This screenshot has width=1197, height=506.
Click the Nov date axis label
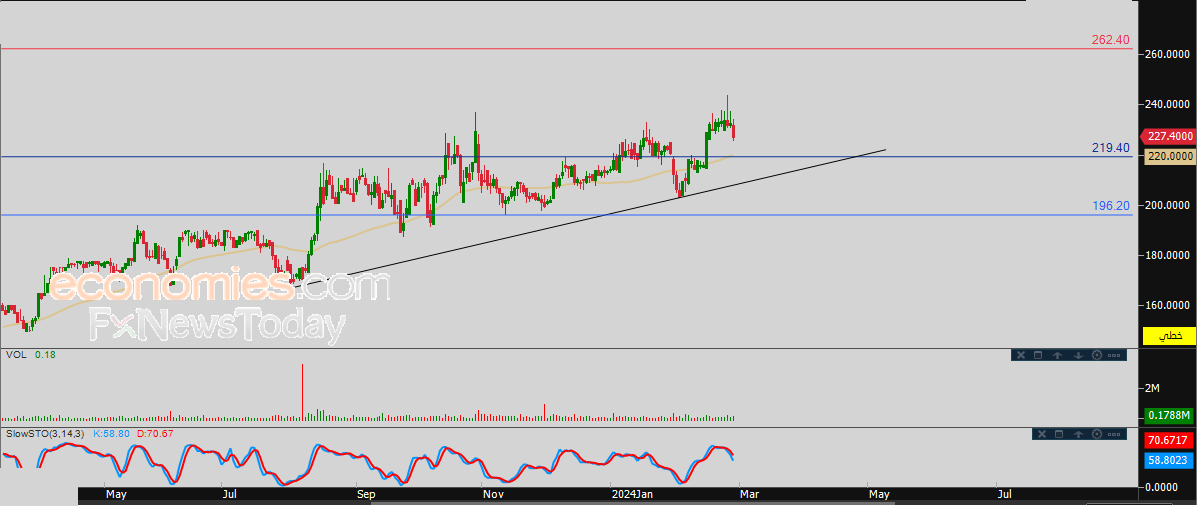493,495
